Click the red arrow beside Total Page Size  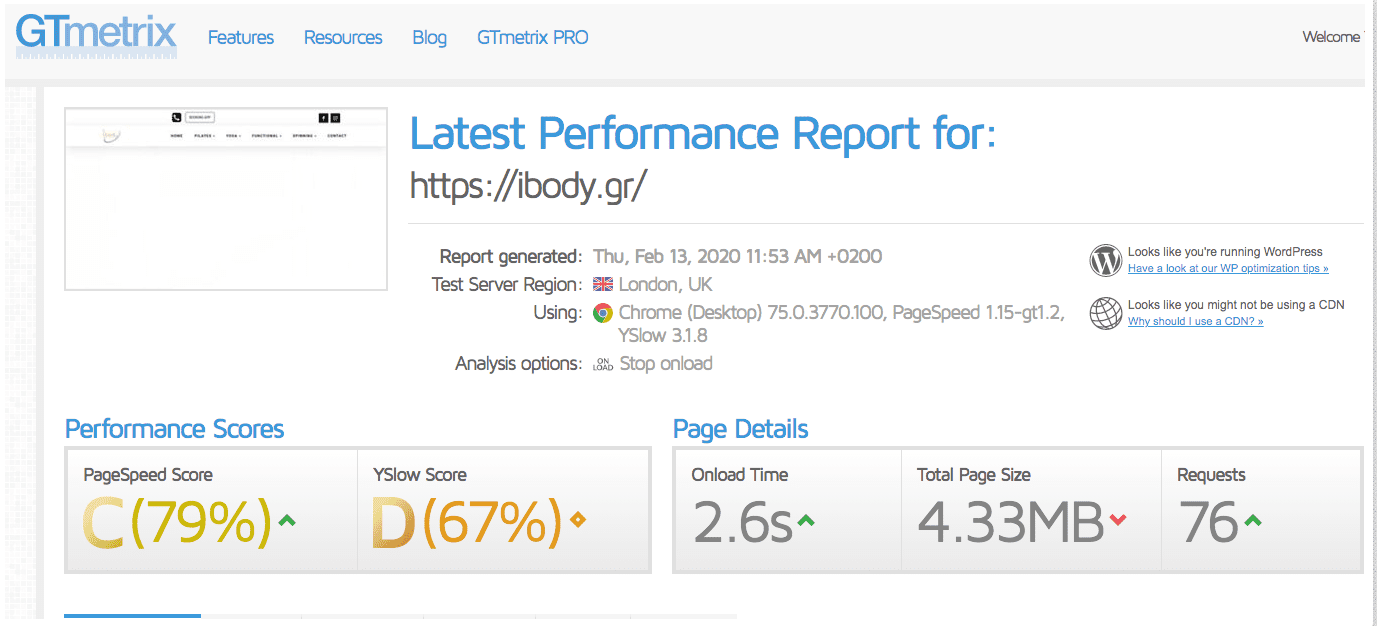click(x=1118, y=520)
